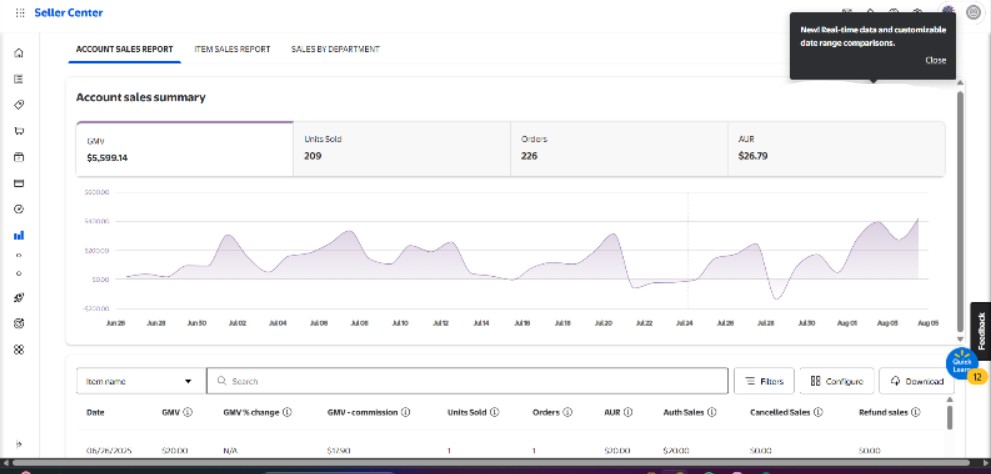This screenshot has height=474, width=991.
Task: Switch to Item Sales Report tab
Action: [x=232, y=49]
